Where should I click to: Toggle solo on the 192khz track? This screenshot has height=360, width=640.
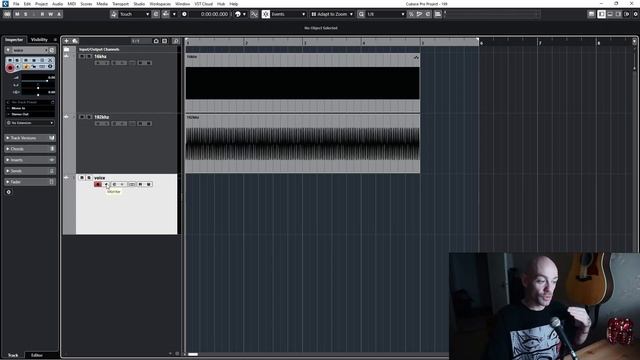click(x=89, y=117)
